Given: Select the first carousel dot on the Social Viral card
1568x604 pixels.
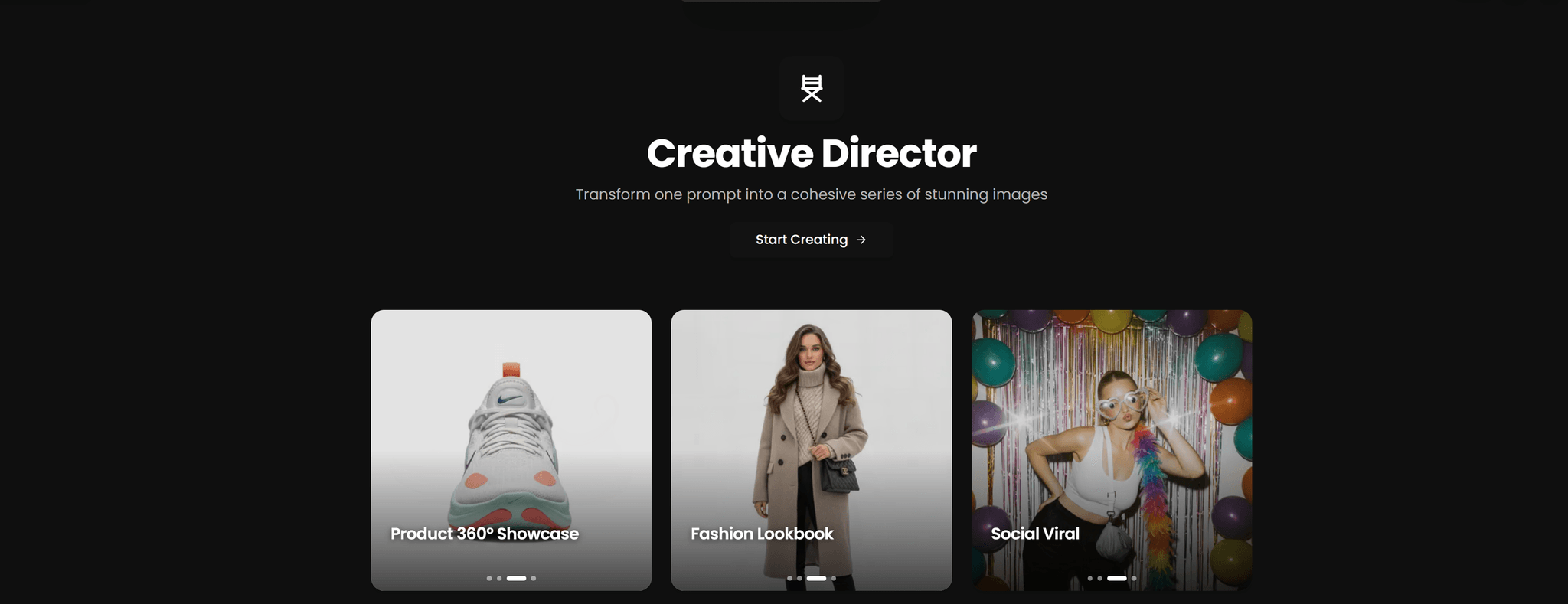Looking at the screenshot, I should pos(1089,578).
